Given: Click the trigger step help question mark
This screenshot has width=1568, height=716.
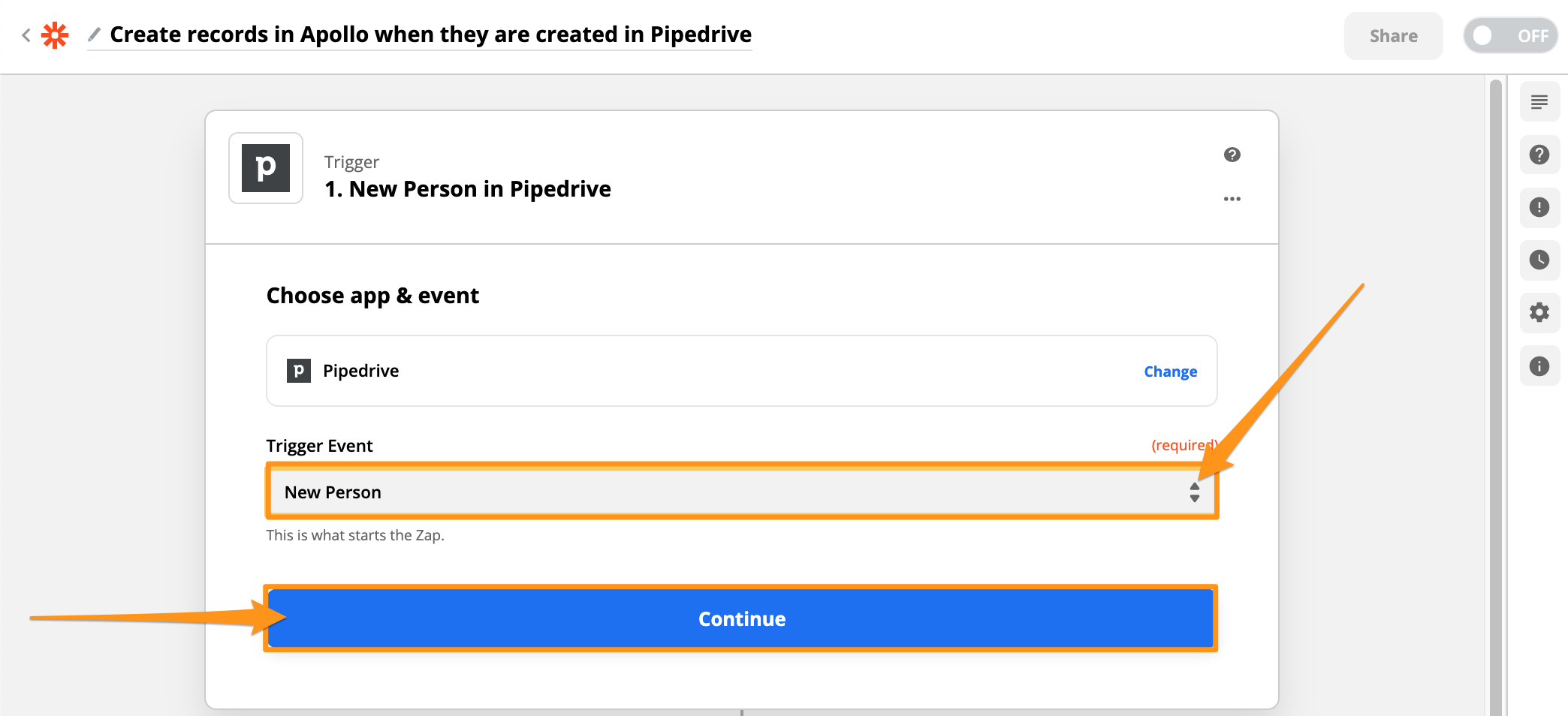Looking at the screenshot, I should click(1232, 155).
